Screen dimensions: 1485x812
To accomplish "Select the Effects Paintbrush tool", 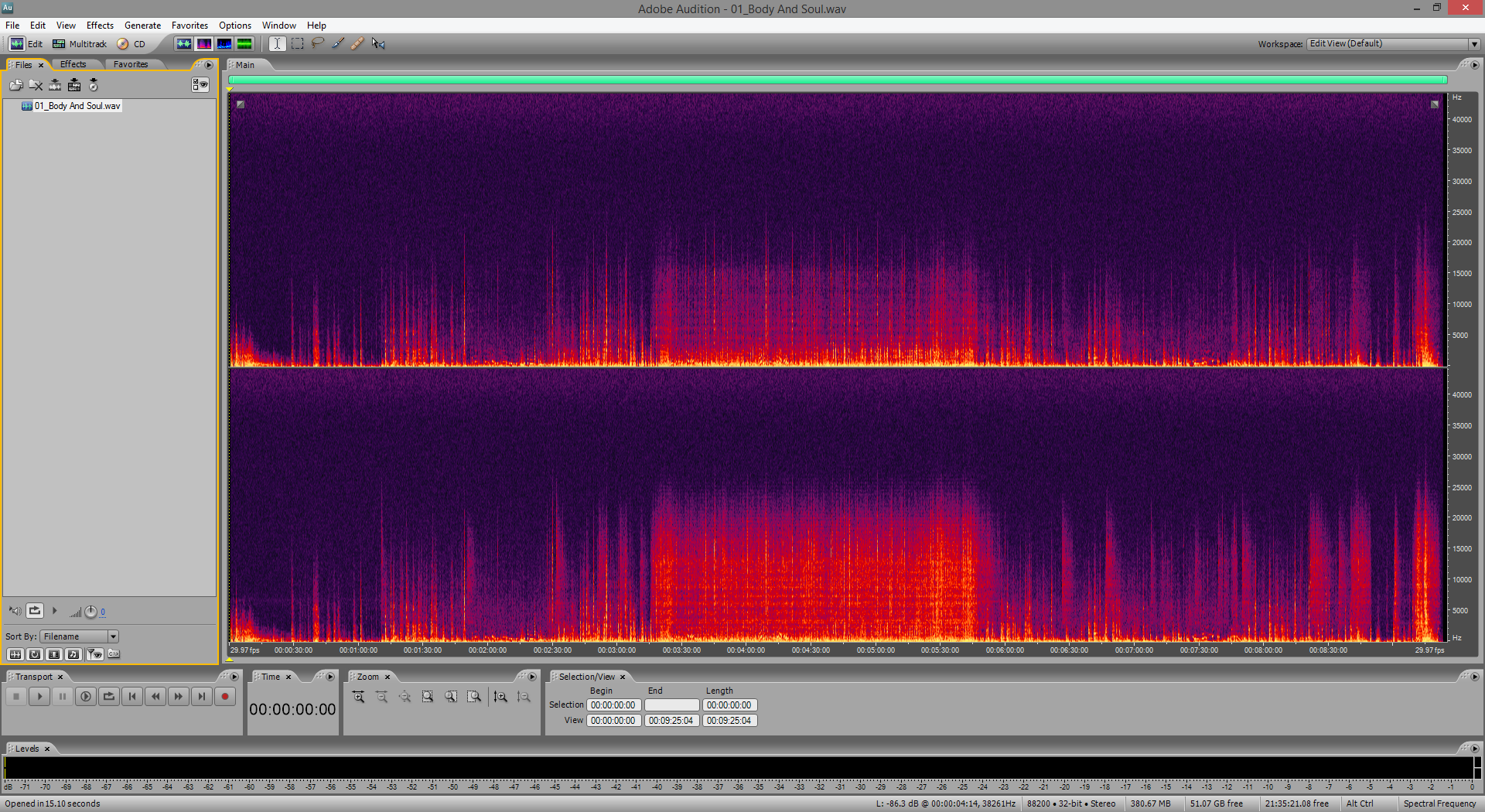I will pyautogui.click(x=337, y=44).
